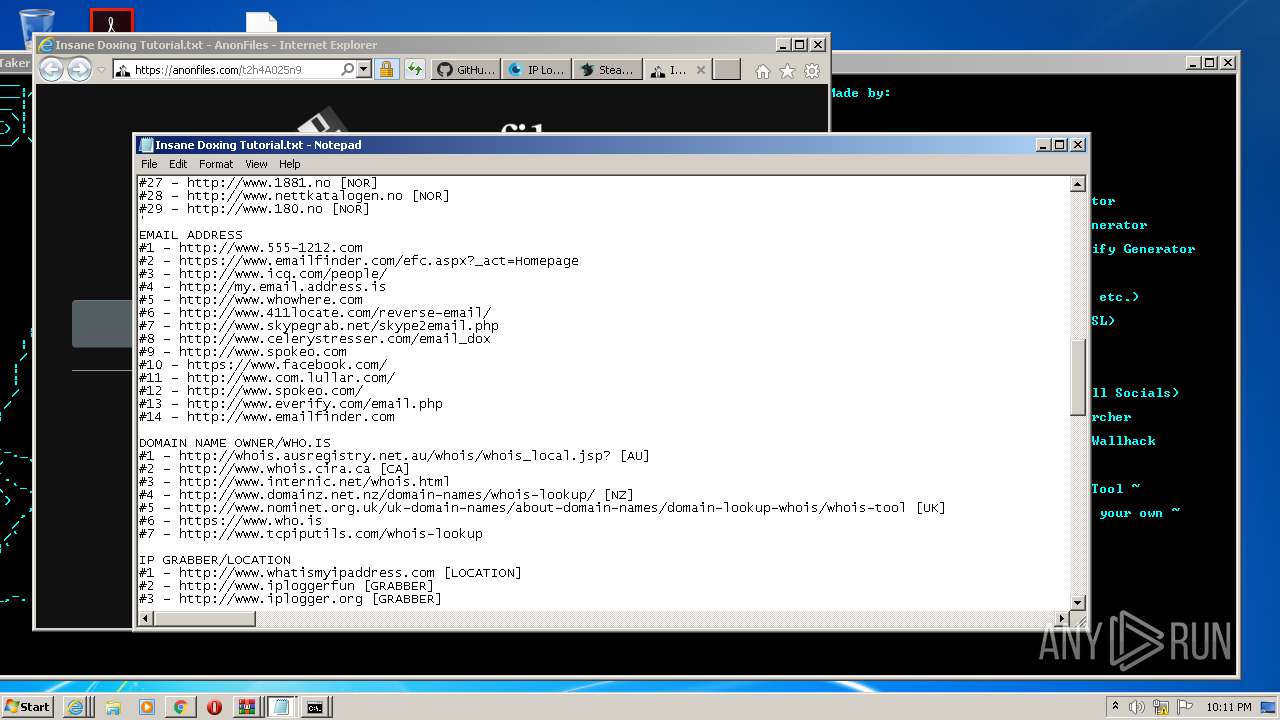Viewport: 1280px width, 720px height.
Task: Open Chrome from the taskbar
Action: click(180, 707)
